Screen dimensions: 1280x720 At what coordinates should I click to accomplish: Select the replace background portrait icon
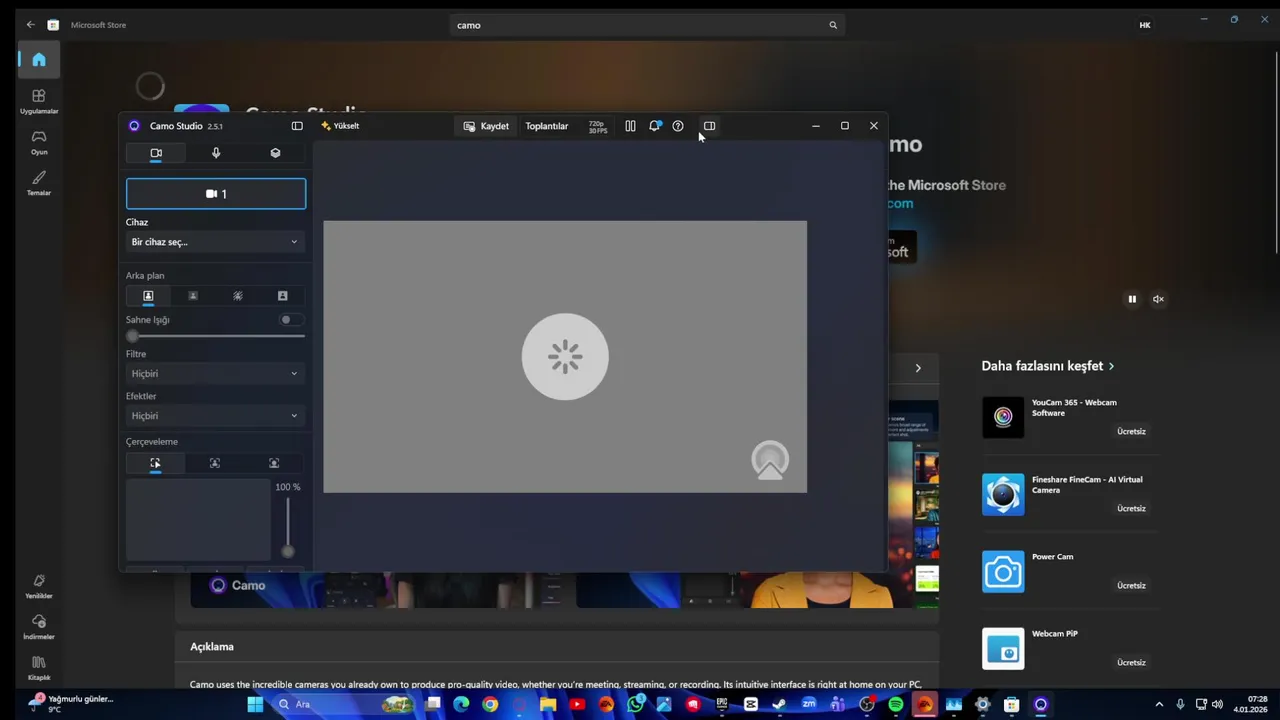(x=282, y=296)
